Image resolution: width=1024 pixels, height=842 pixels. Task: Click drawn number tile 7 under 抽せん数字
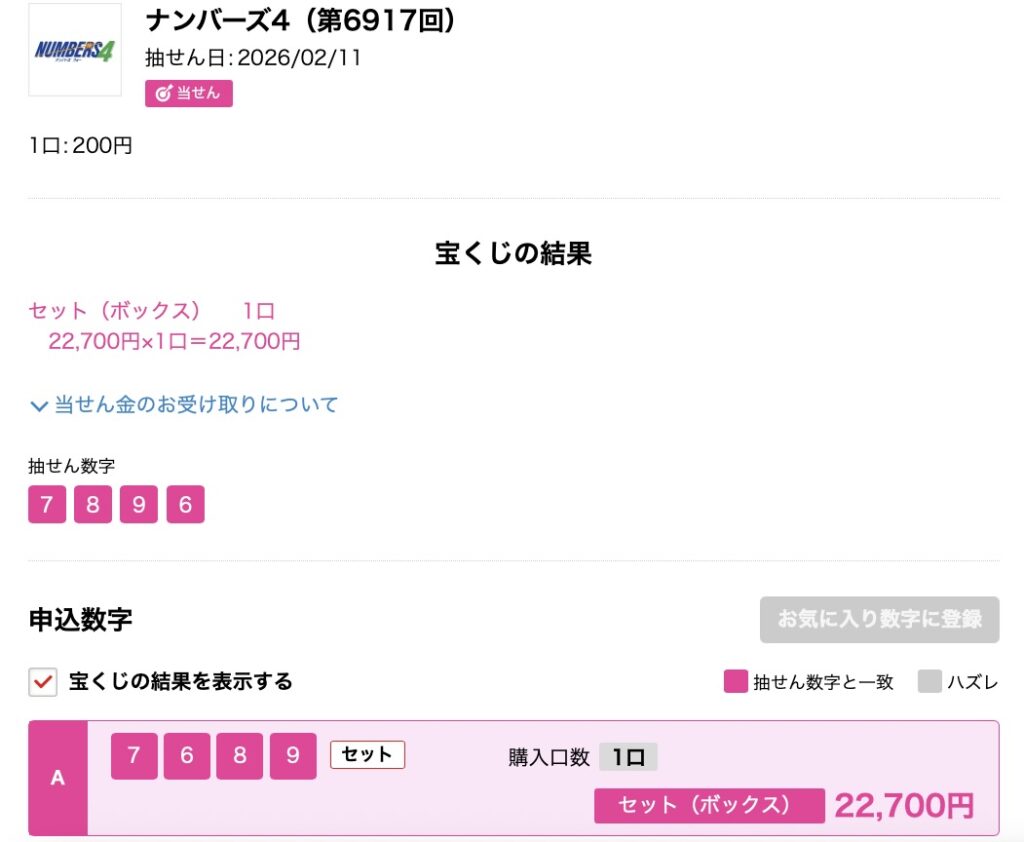(47, 505)
